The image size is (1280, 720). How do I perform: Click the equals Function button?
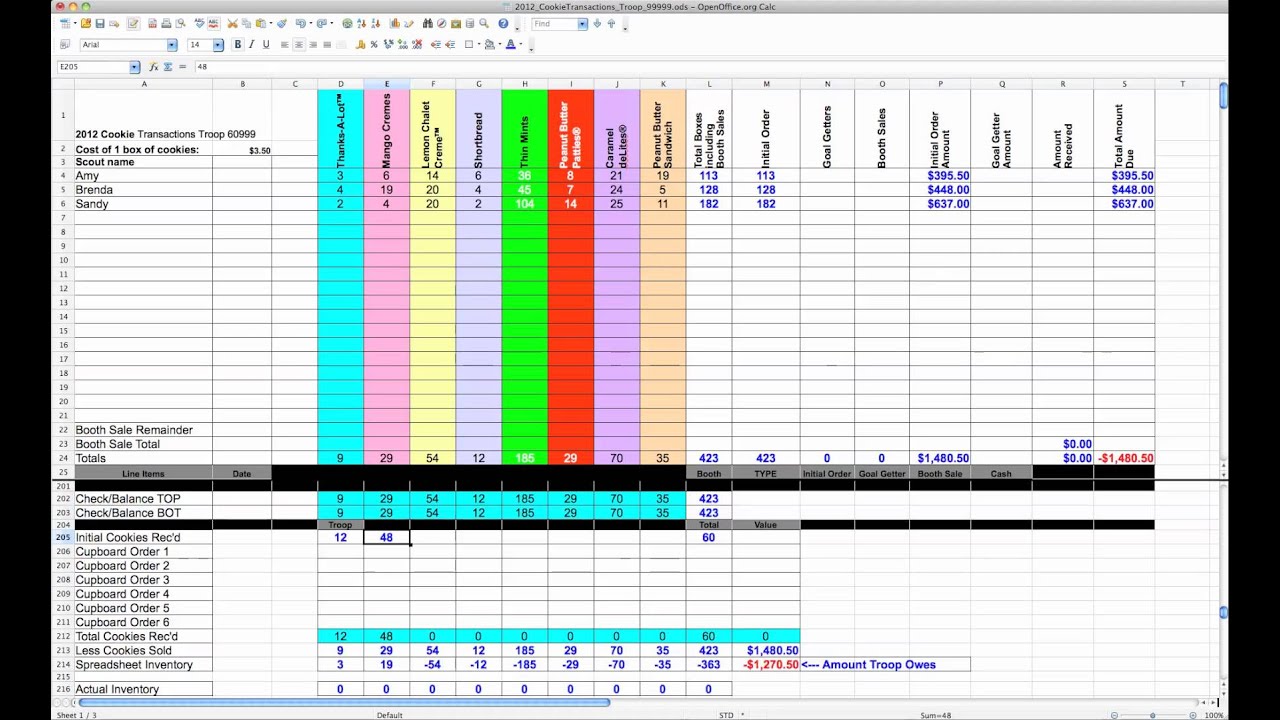(182, 67)
